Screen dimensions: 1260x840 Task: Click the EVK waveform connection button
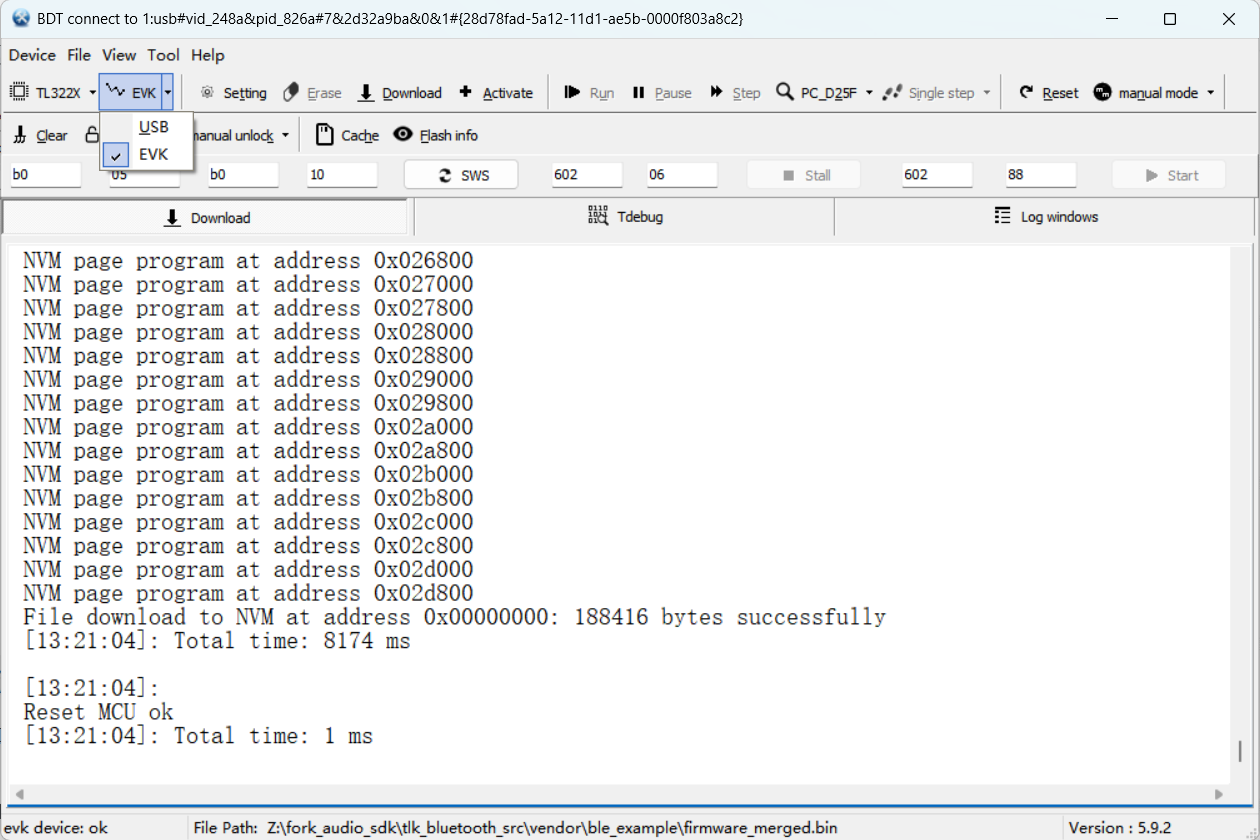pos(131,92)
